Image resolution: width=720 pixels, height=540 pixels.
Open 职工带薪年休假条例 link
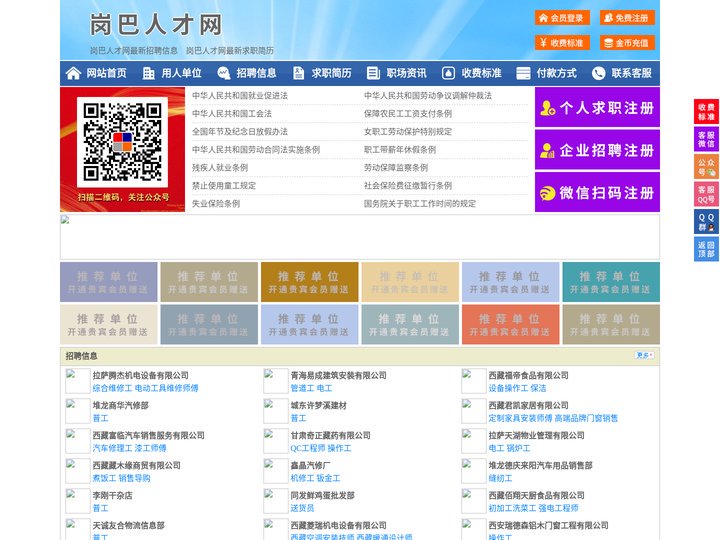(x=400, y=150)
